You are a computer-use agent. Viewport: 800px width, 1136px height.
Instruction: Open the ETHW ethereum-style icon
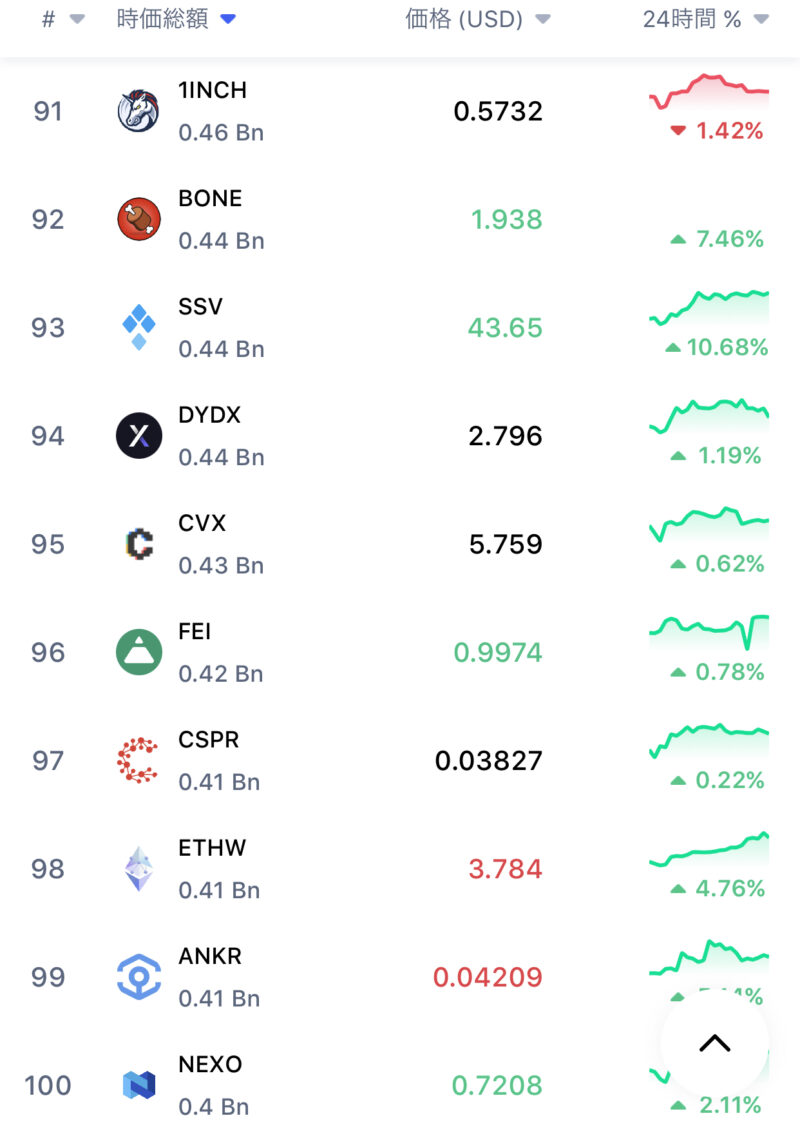138,868
